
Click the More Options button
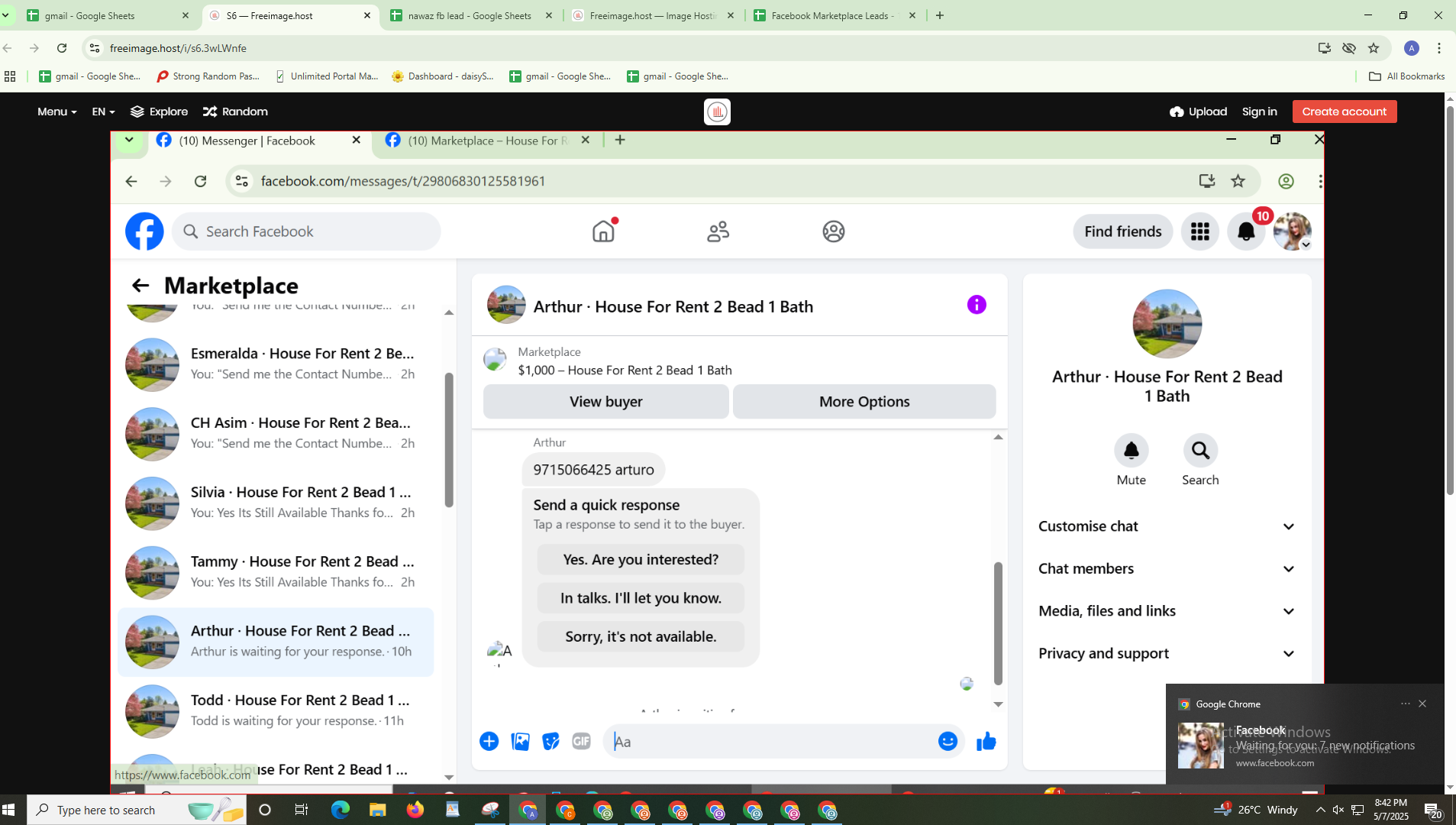click(864, 402)
